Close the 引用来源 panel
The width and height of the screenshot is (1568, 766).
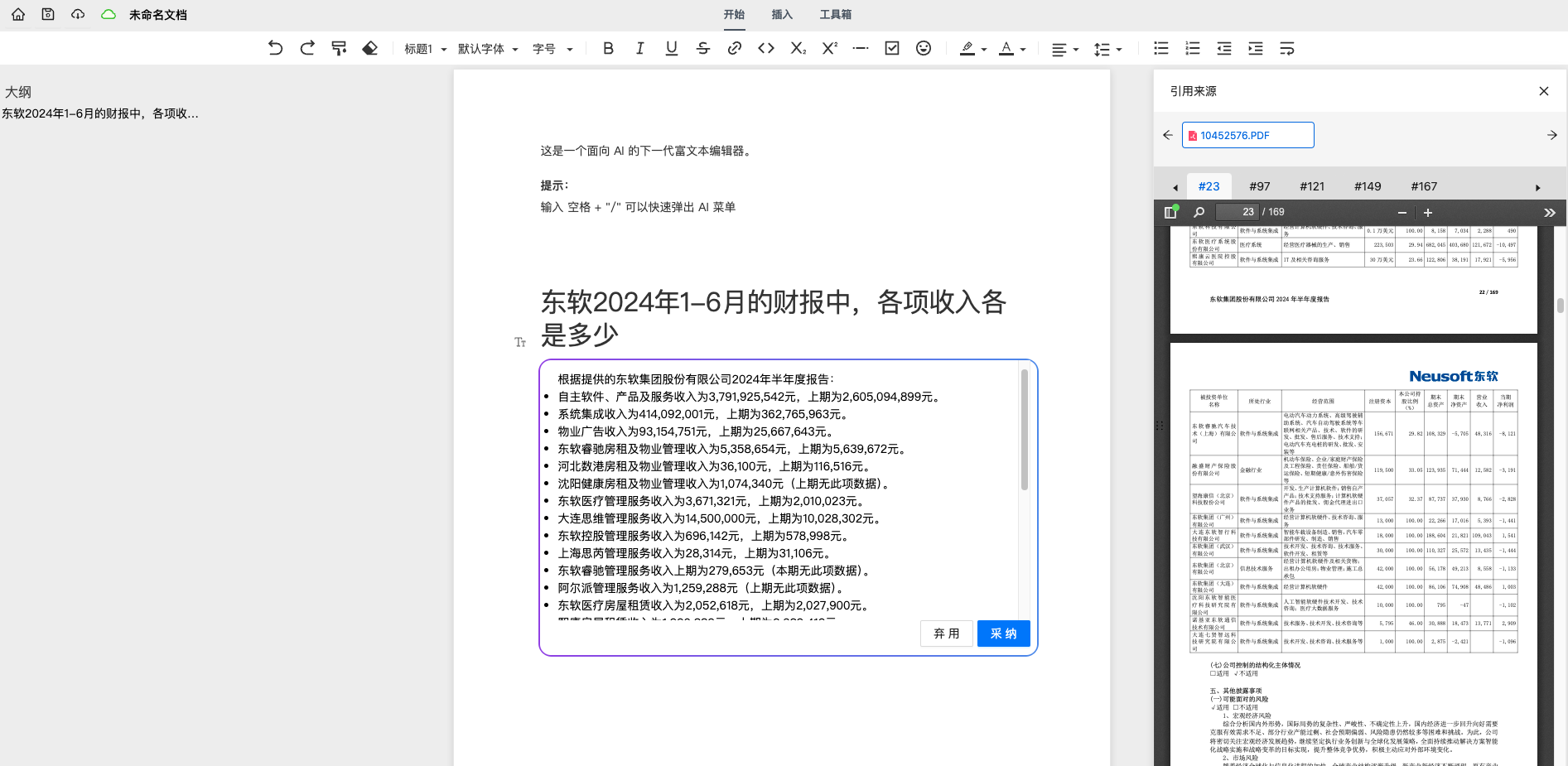[1544, 91]
